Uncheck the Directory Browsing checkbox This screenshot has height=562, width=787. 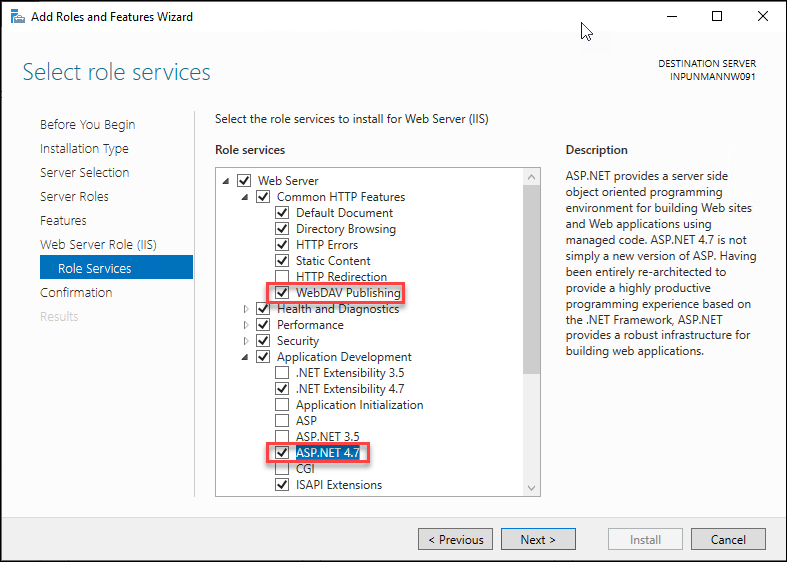(282, 229)
